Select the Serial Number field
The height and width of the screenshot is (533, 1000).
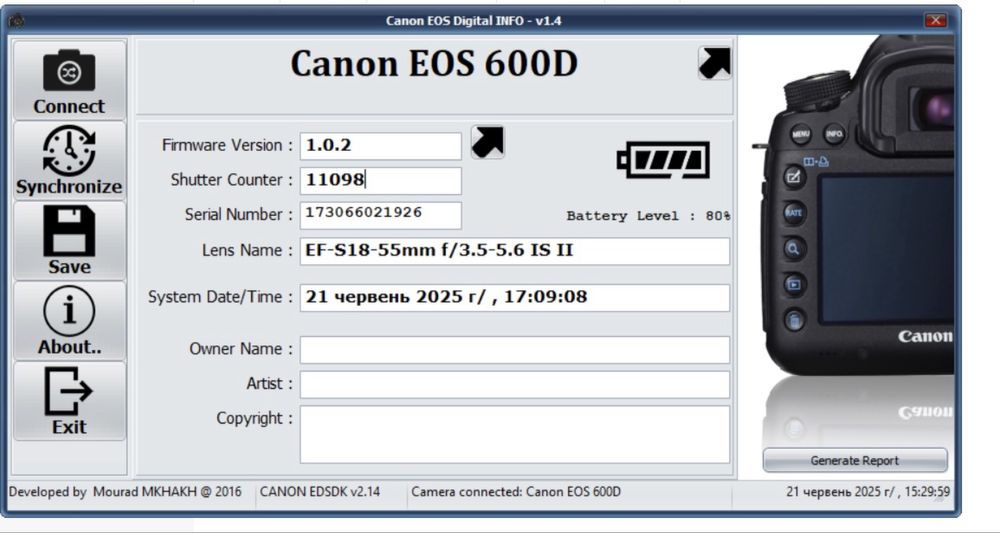pyautogui.click(x=381, y=215)
